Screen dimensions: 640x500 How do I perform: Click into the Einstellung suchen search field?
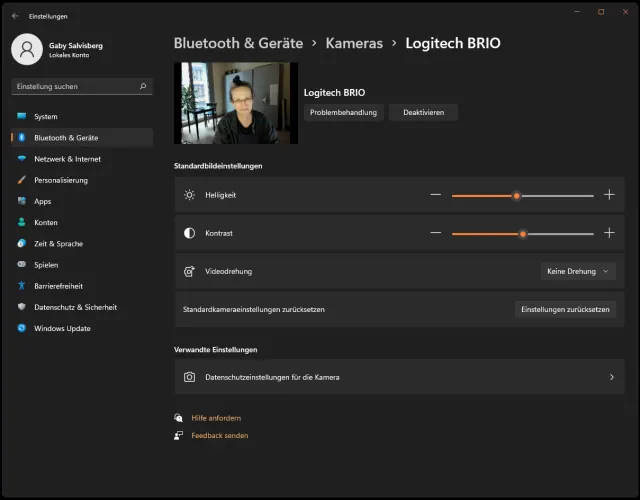coord(75,87)
